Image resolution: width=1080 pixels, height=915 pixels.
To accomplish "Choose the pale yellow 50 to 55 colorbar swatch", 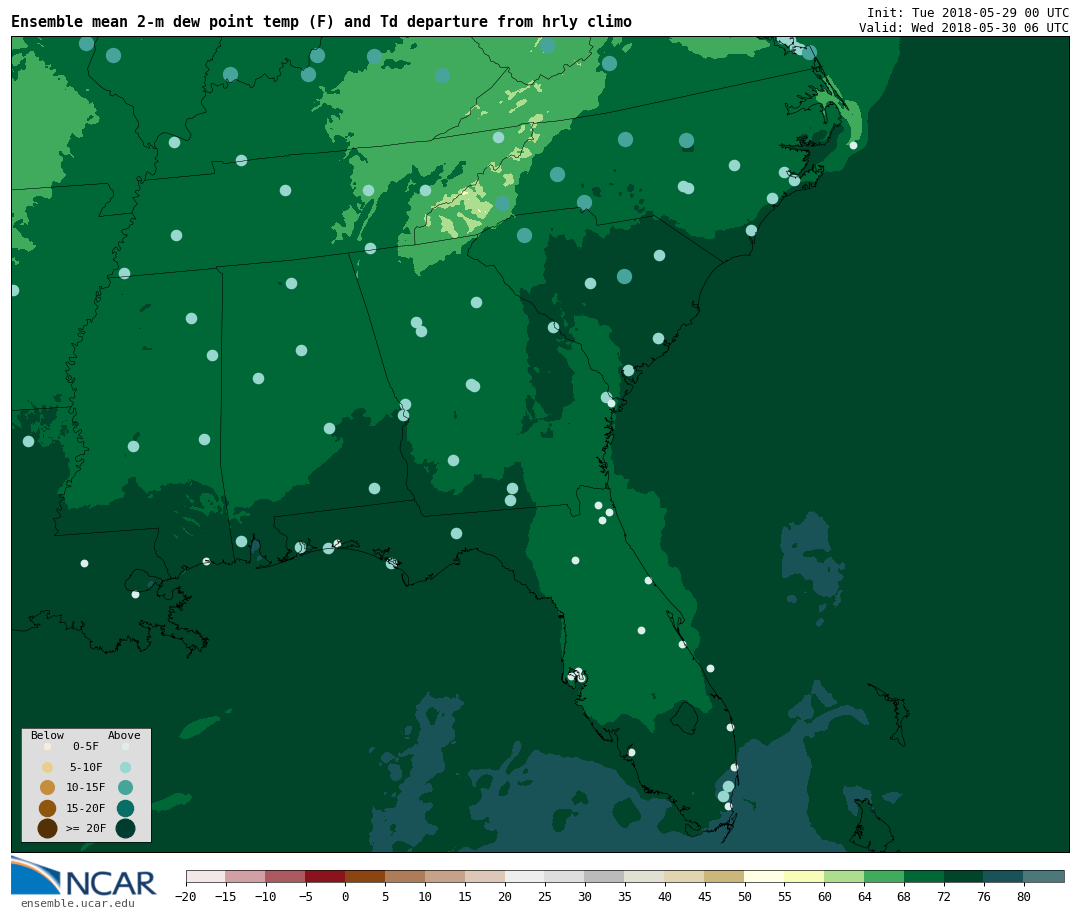I will coord(764,876).
